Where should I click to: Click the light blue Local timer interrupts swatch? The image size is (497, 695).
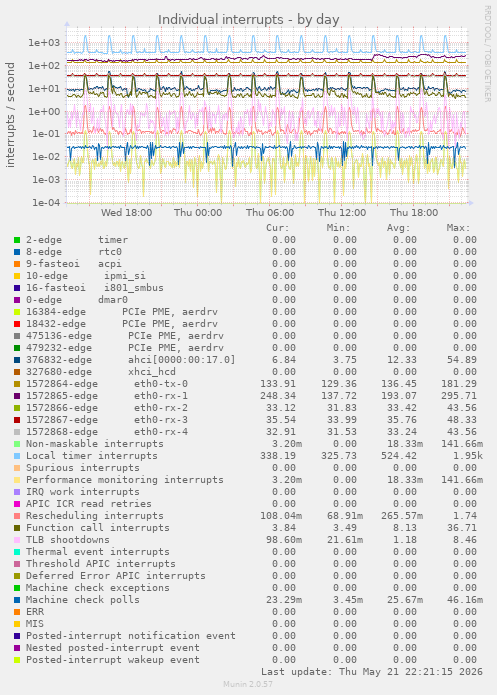[x=17, y=456]
